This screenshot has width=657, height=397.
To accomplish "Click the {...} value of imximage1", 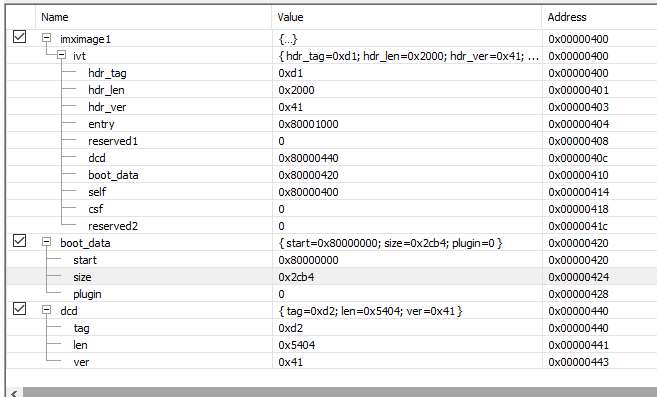I will pos(288,39).
